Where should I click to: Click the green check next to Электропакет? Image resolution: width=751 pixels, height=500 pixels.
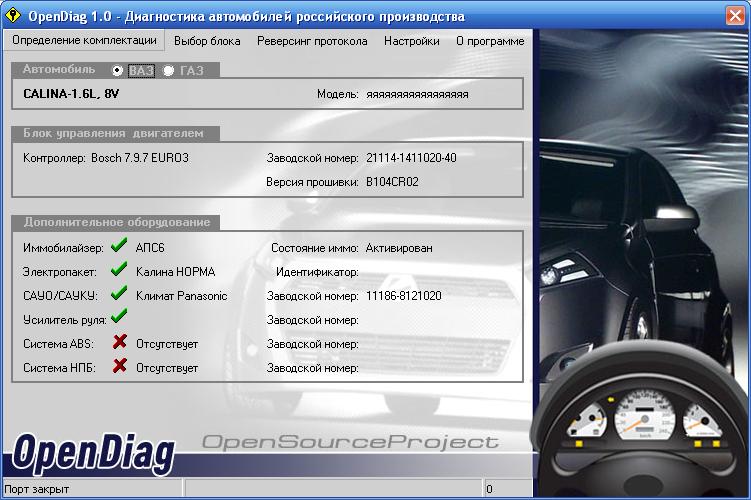[x=119, y=269]
